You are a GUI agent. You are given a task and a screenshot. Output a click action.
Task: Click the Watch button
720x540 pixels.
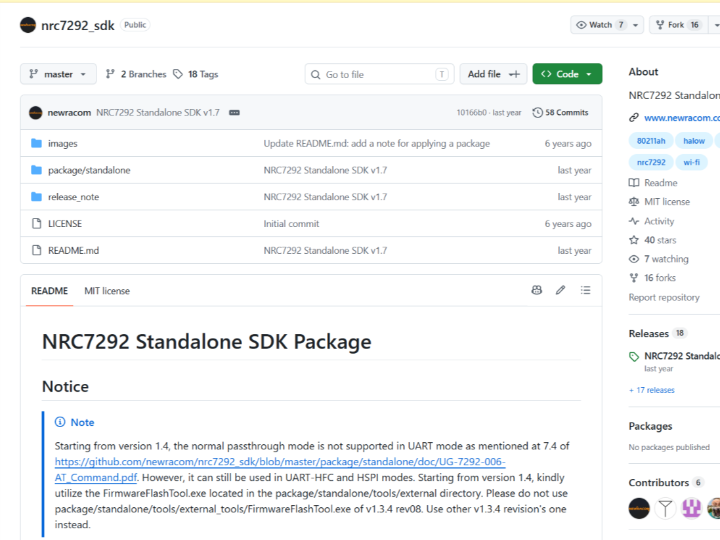click(x=600, y=25)
